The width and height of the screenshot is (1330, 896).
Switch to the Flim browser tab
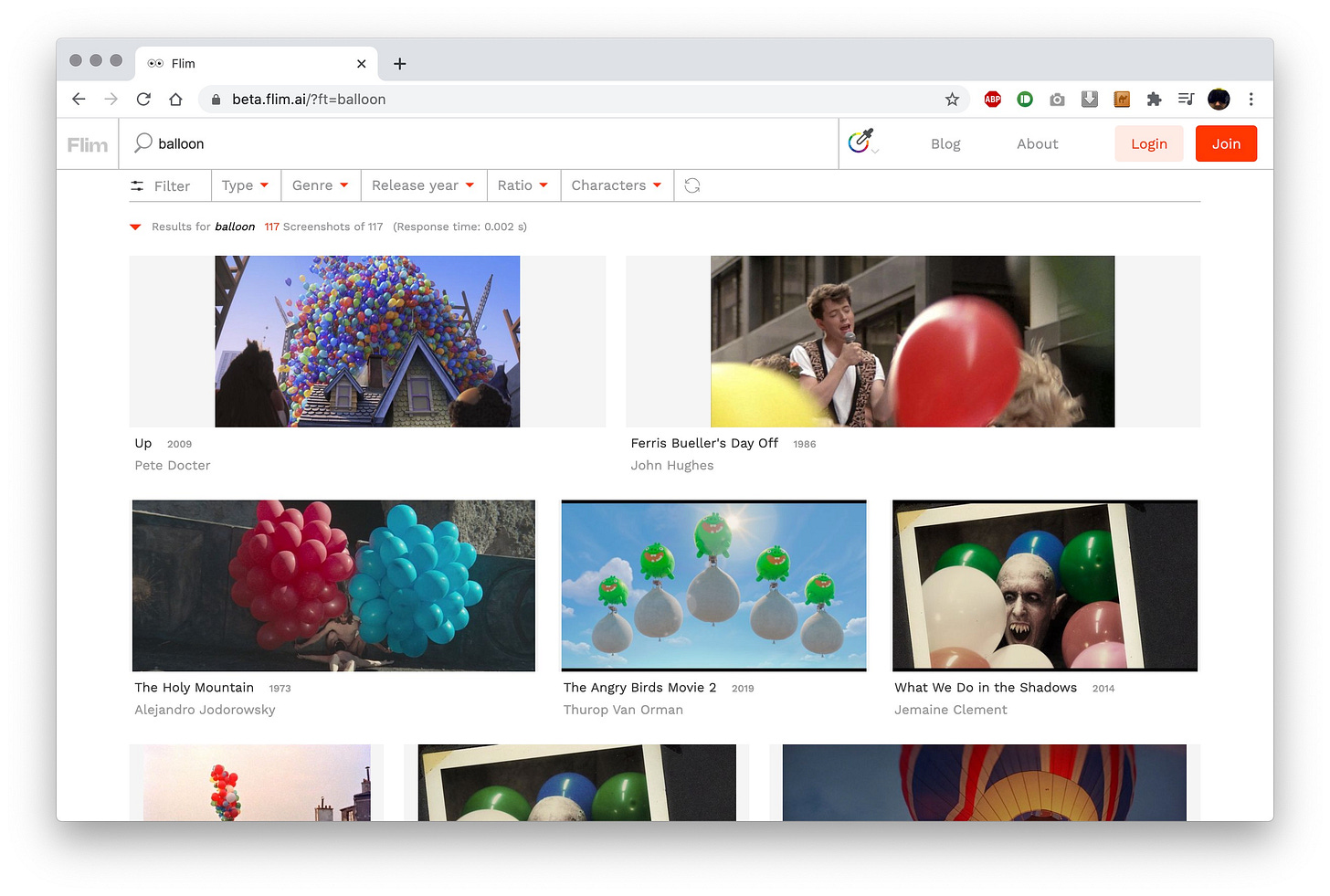257,64
